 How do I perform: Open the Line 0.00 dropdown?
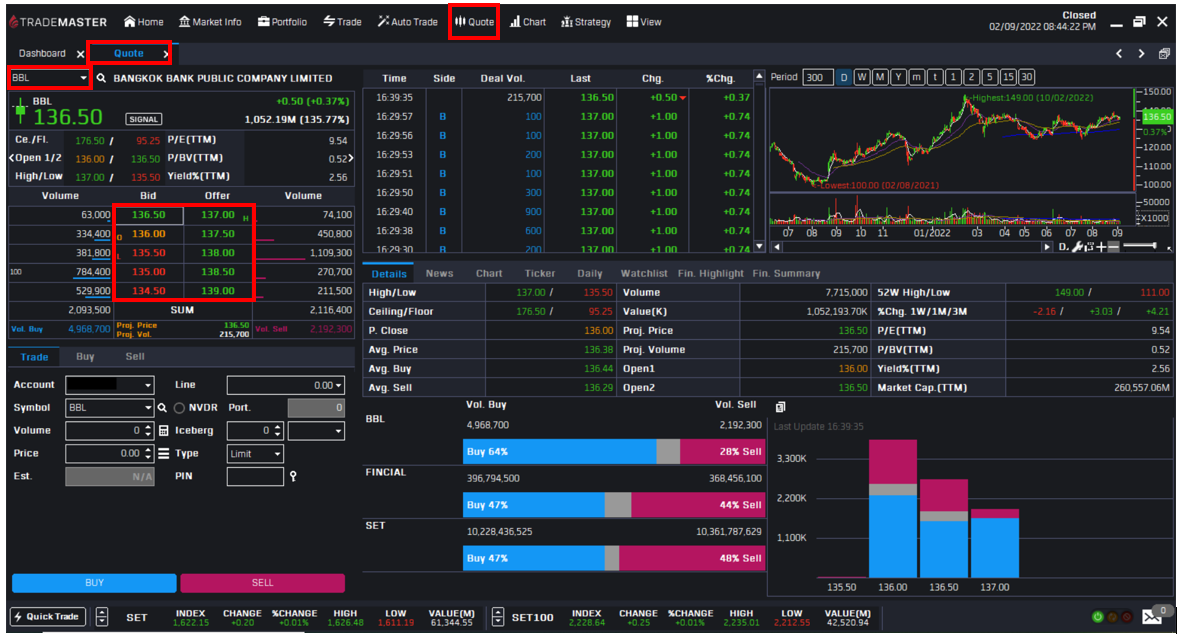pyautogui.click(x=285, y=385)
